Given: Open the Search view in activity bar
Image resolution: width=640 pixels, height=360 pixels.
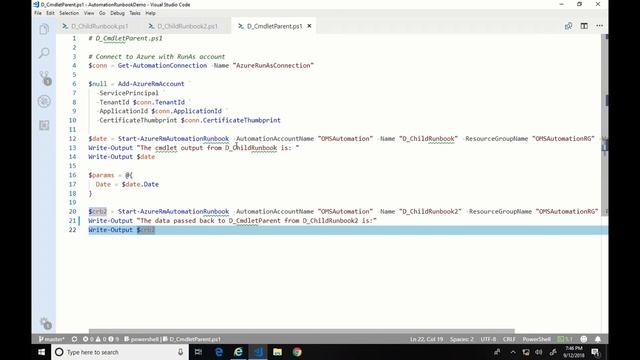Looking at the screenshot, I should point(44,53).
